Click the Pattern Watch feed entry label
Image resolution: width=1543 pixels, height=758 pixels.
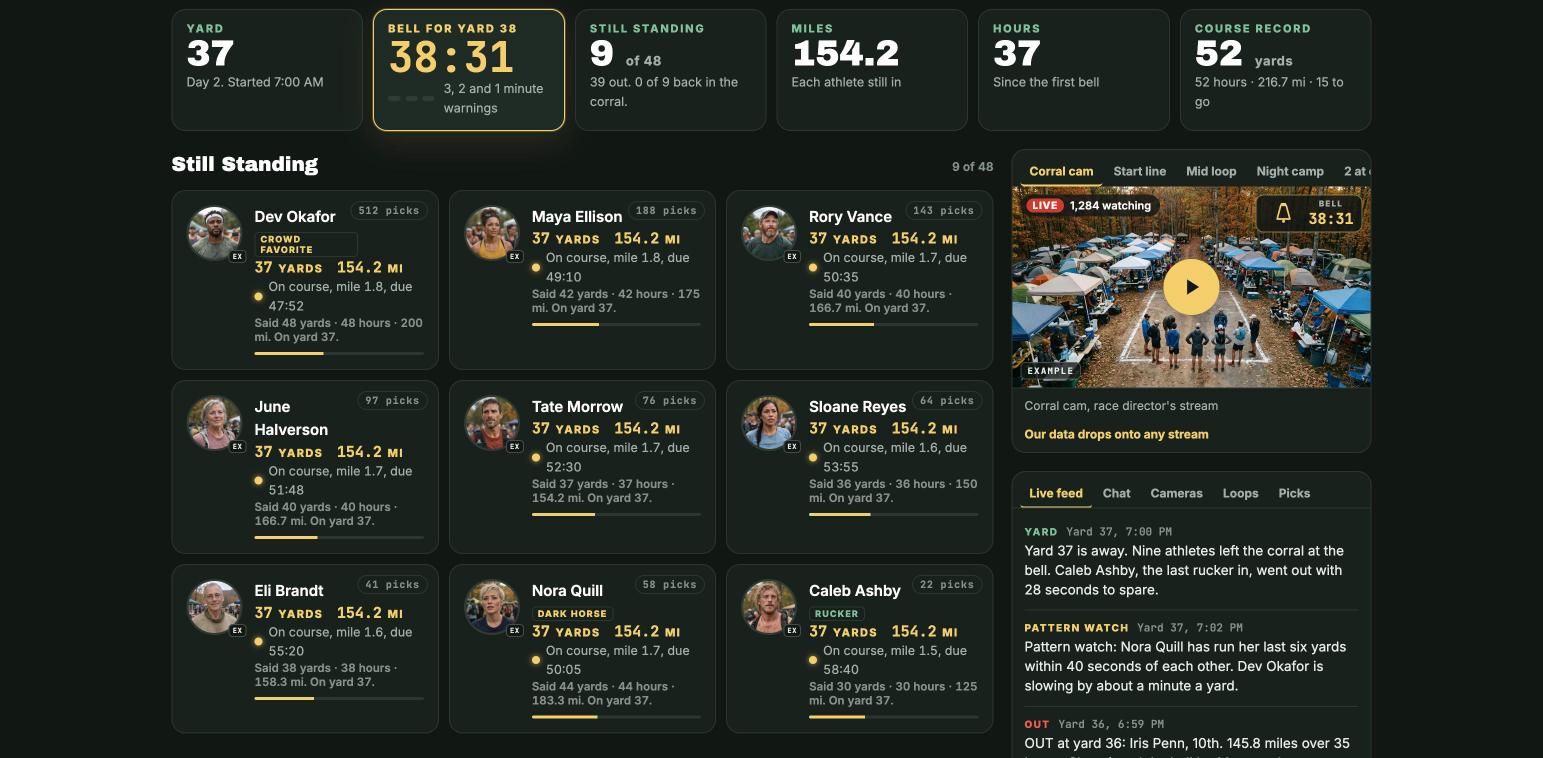tap(1076, 628)
